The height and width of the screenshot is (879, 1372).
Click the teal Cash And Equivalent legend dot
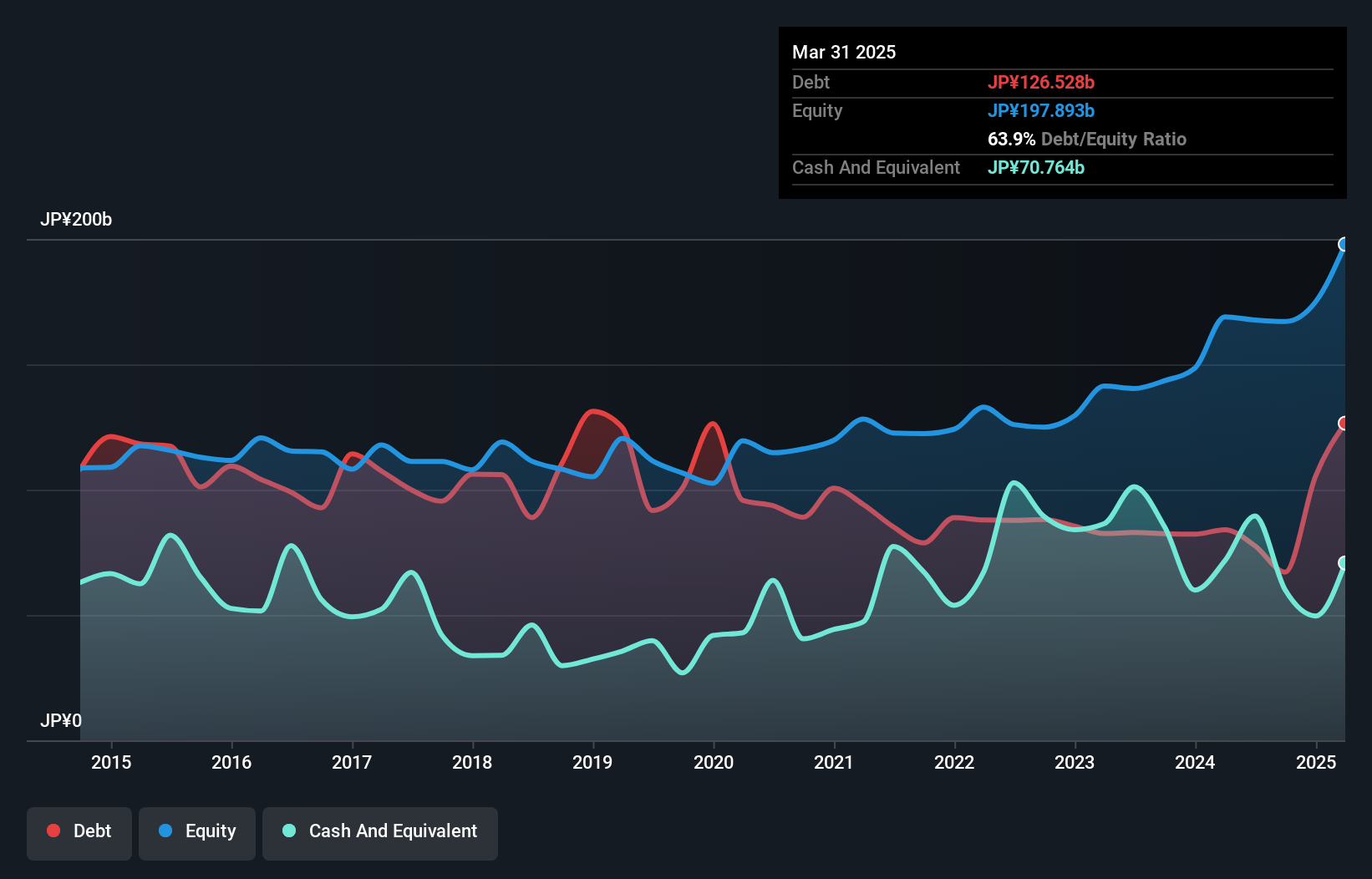pos(289,831)
